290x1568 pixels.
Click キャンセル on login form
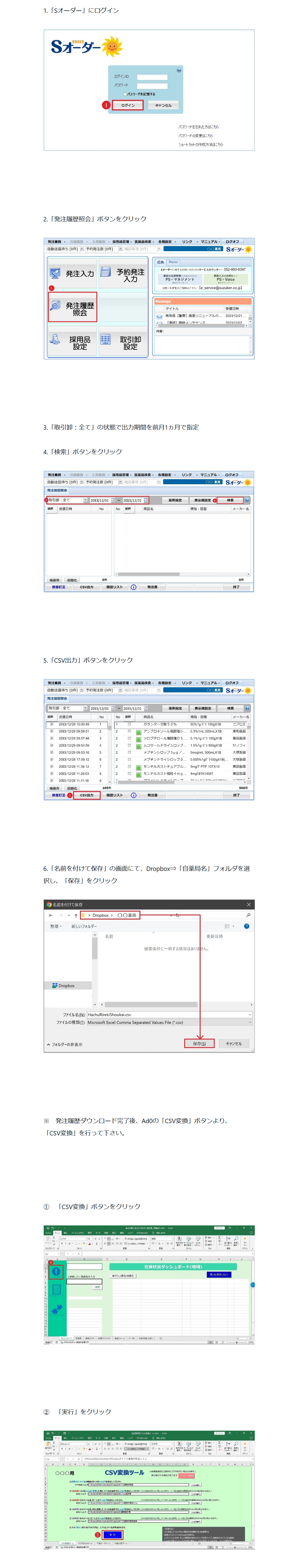point(163,105)
